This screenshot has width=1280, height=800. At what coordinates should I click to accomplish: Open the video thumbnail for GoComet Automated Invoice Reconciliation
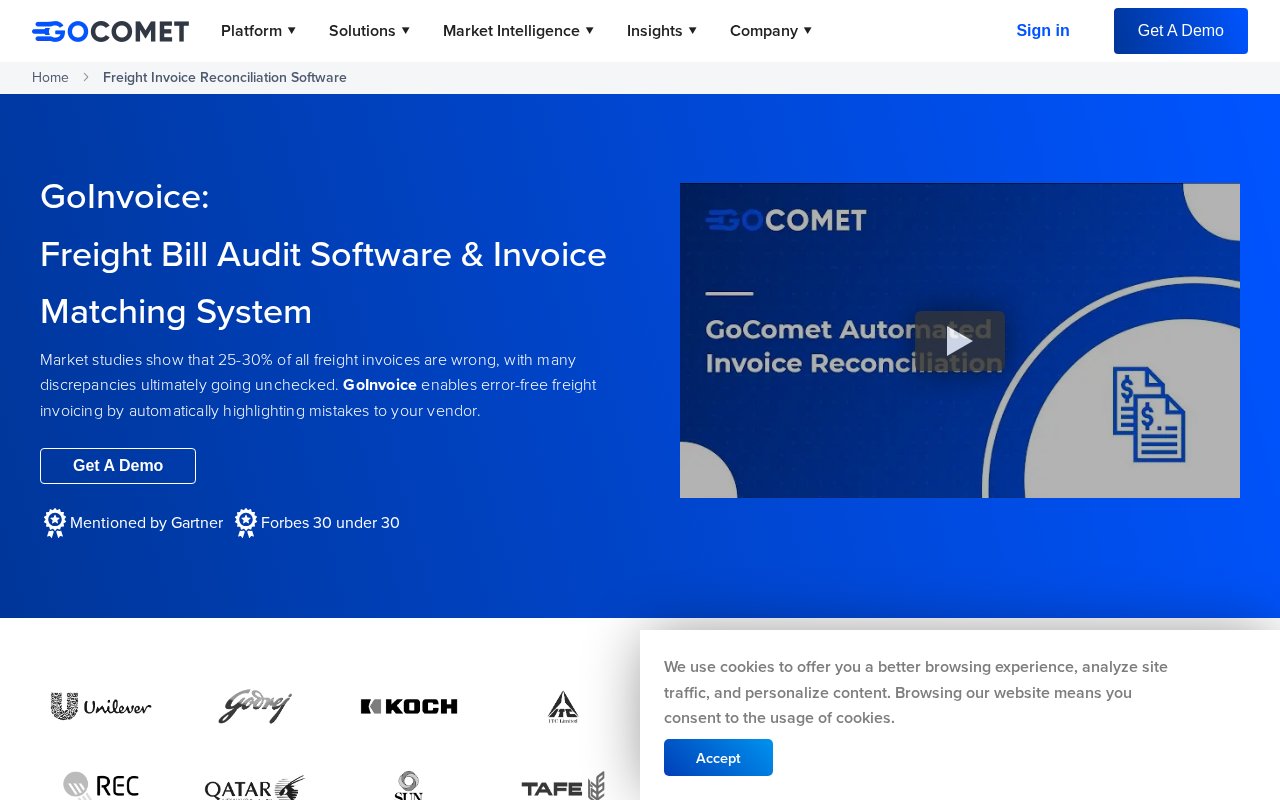click(x=960, y=341)
